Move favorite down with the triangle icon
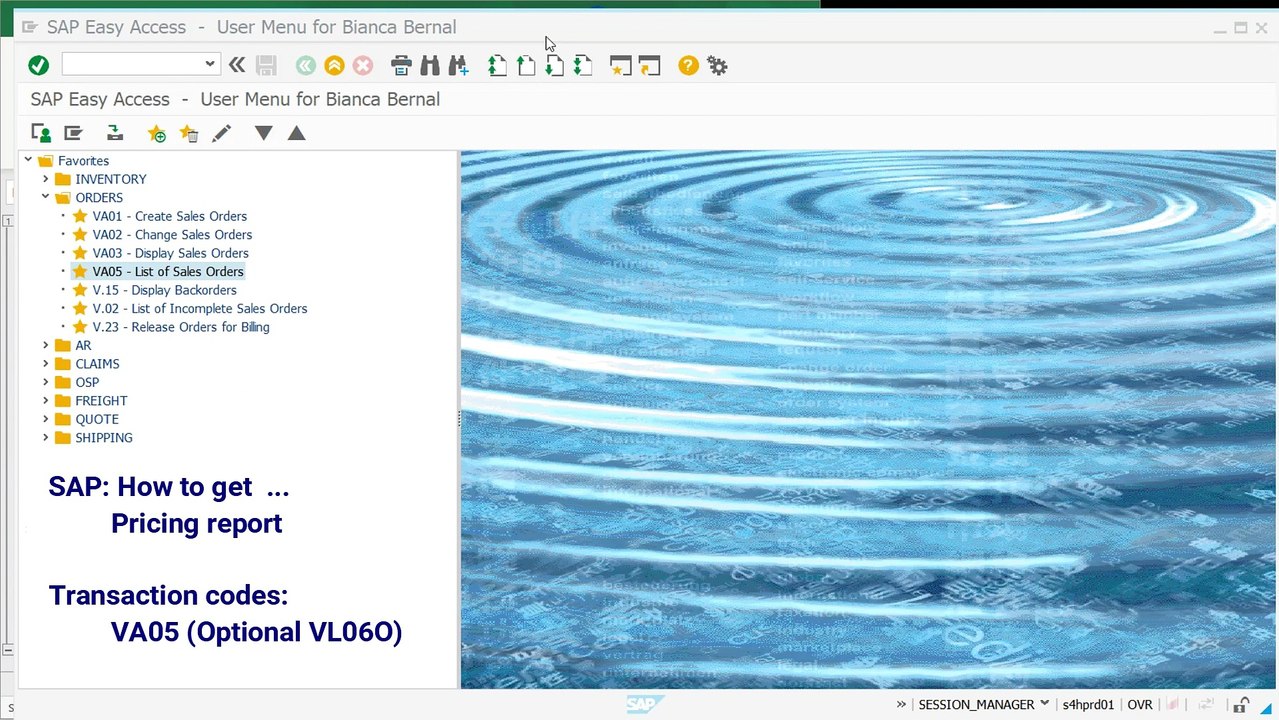The width and height of the screenshot is (1279, 720). tap(264, 133)
